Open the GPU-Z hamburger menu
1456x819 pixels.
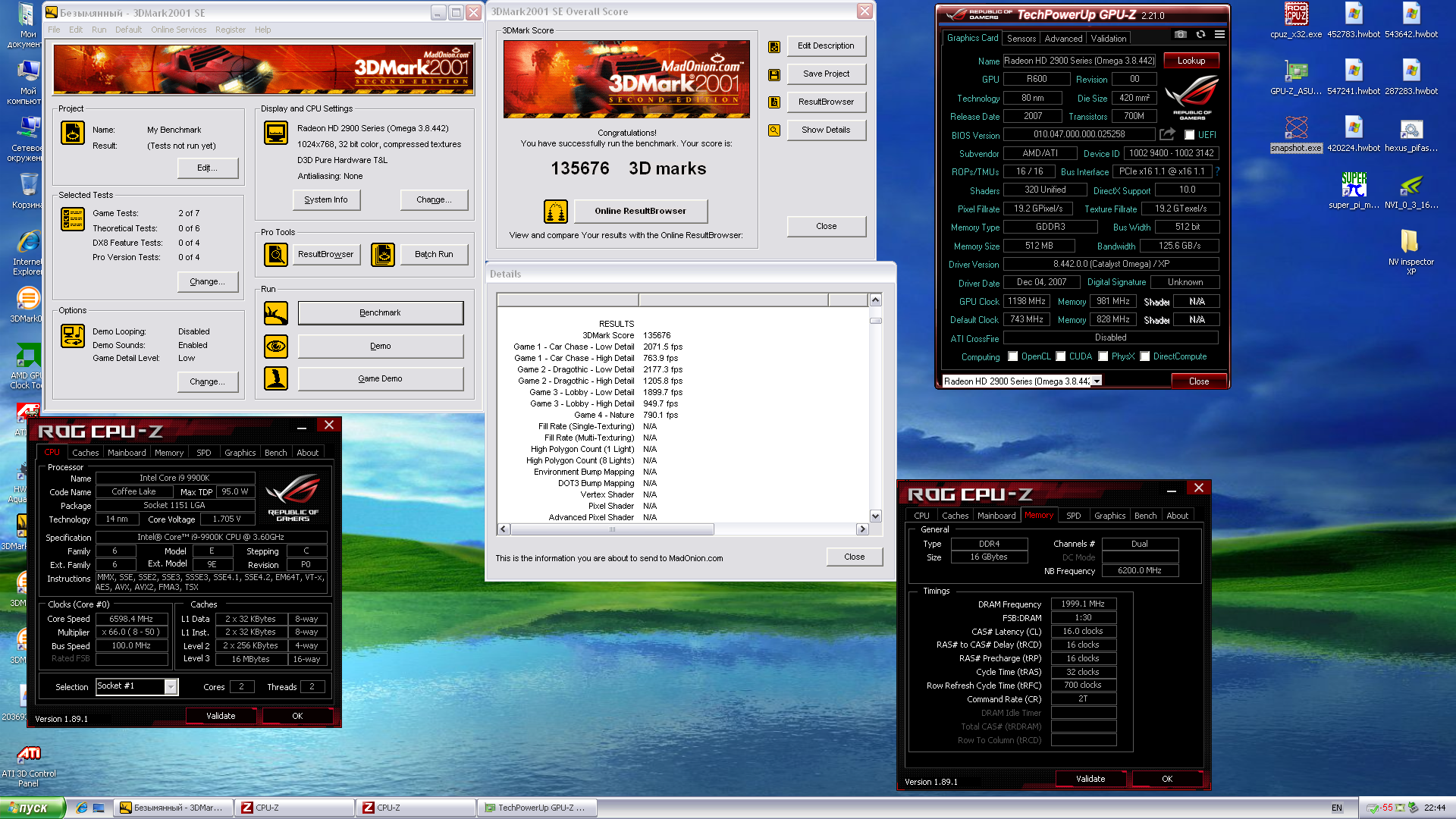1219,35
